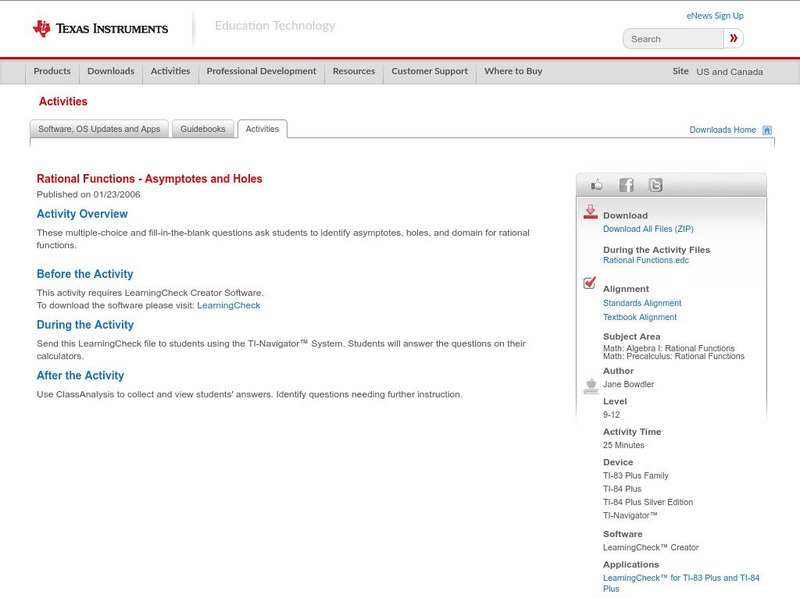Open the Customer Support menu item

pos(429,71)
